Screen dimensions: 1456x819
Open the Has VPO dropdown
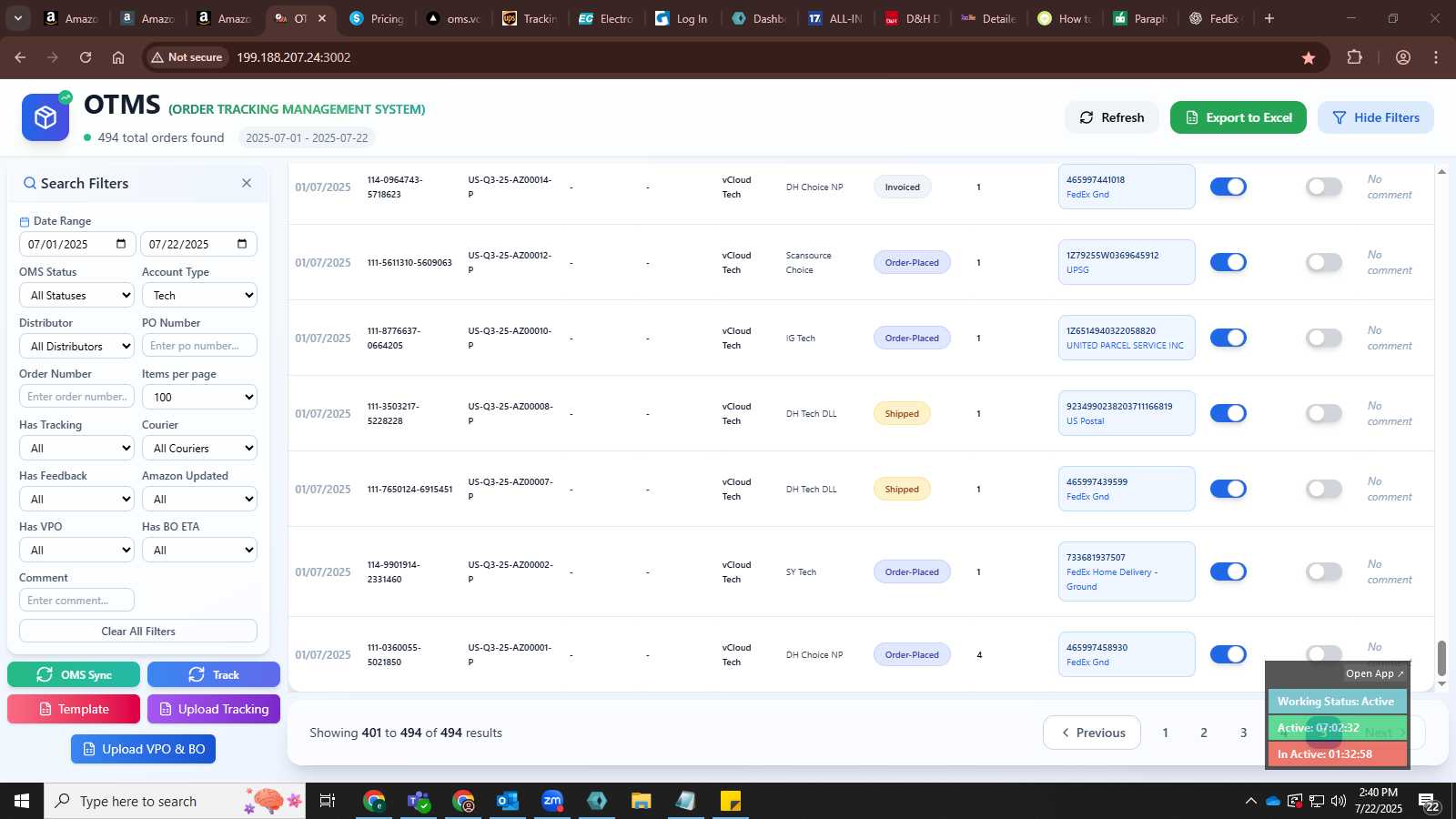76,550
